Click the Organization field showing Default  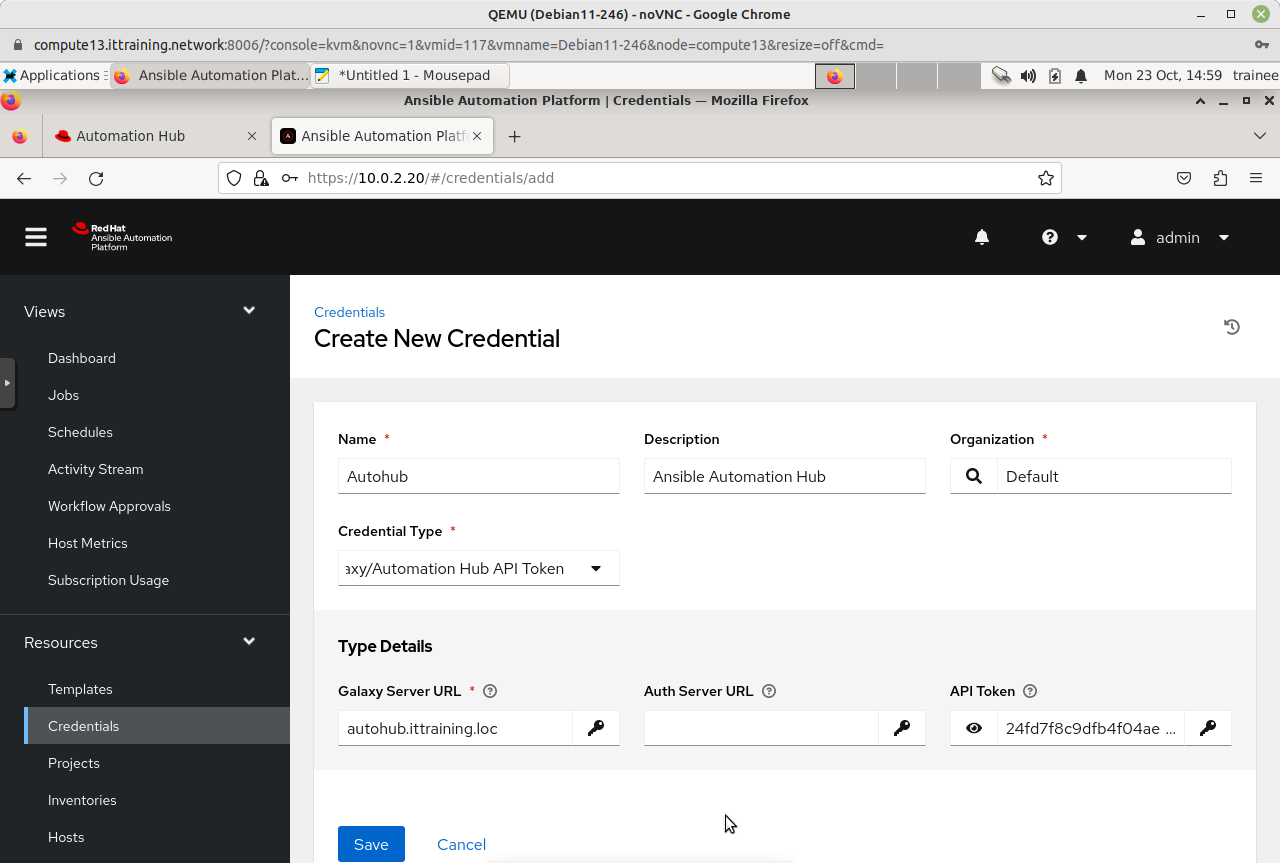pyautogui.click(x=1114, y=476)
